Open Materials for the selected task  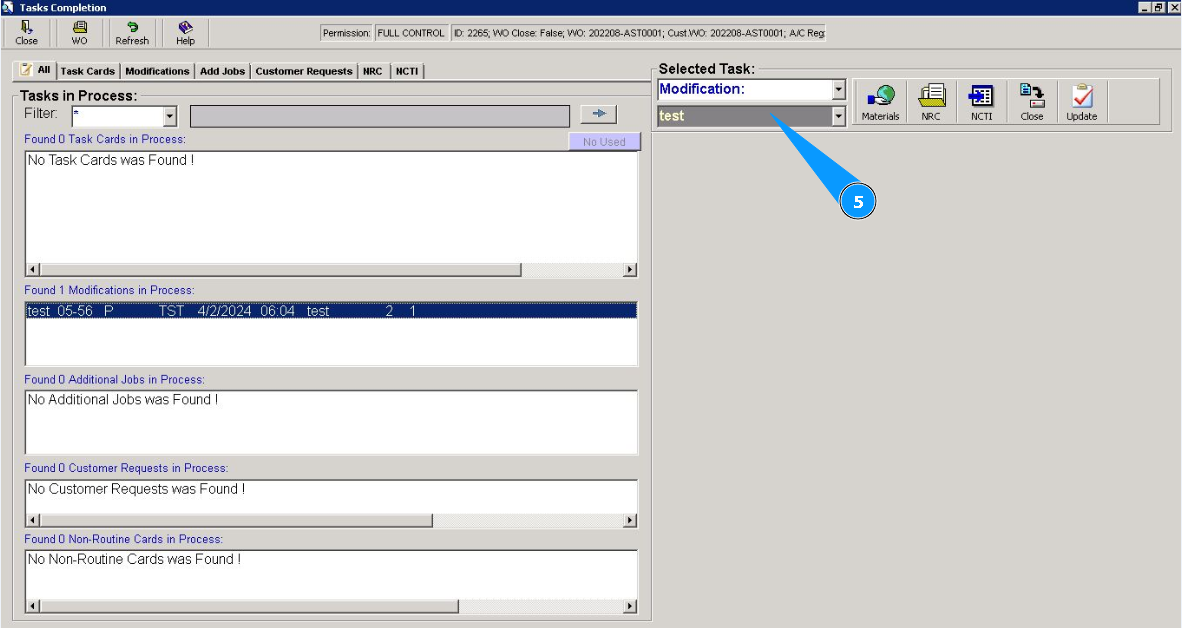pyautogui.click(x=880, y=102)
